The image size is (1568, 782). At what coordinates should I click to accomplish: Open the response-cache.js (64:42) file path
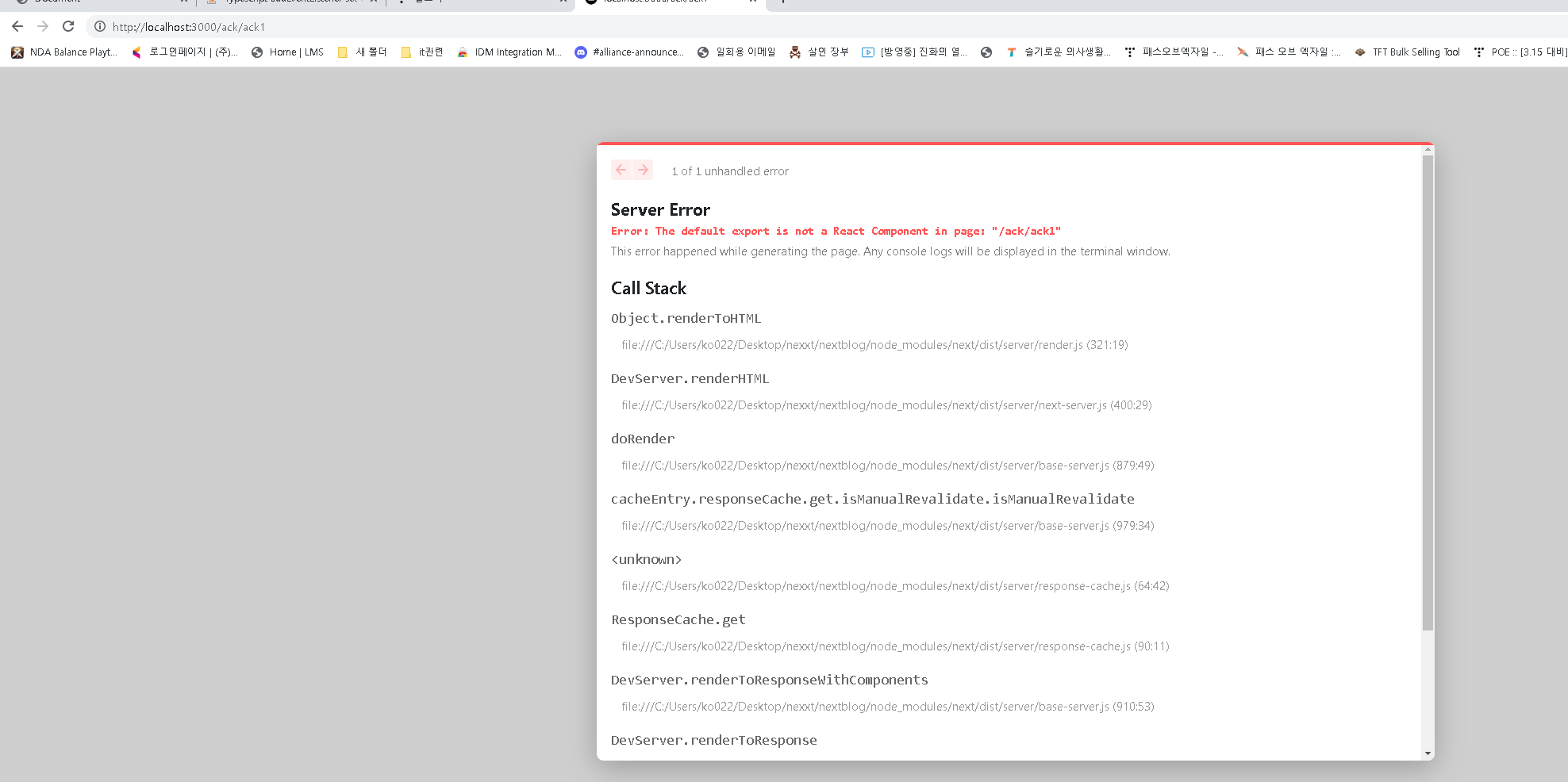pos(895,586)
